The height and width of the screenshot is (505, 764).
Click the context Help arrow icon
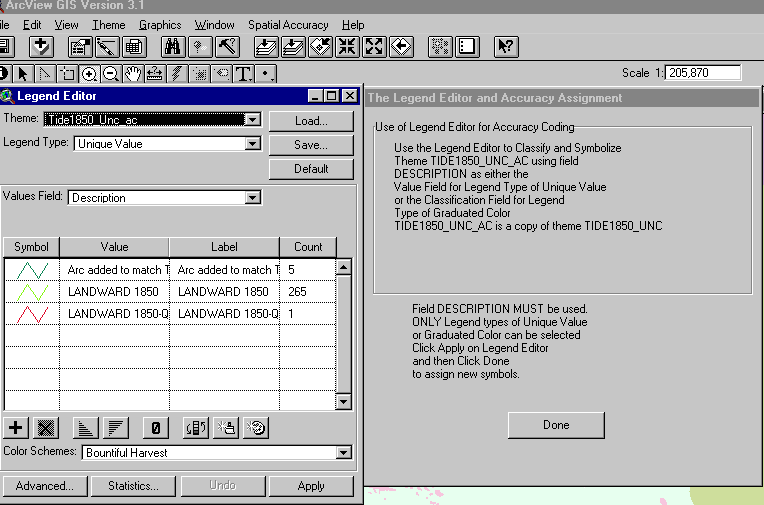point(505,46)
